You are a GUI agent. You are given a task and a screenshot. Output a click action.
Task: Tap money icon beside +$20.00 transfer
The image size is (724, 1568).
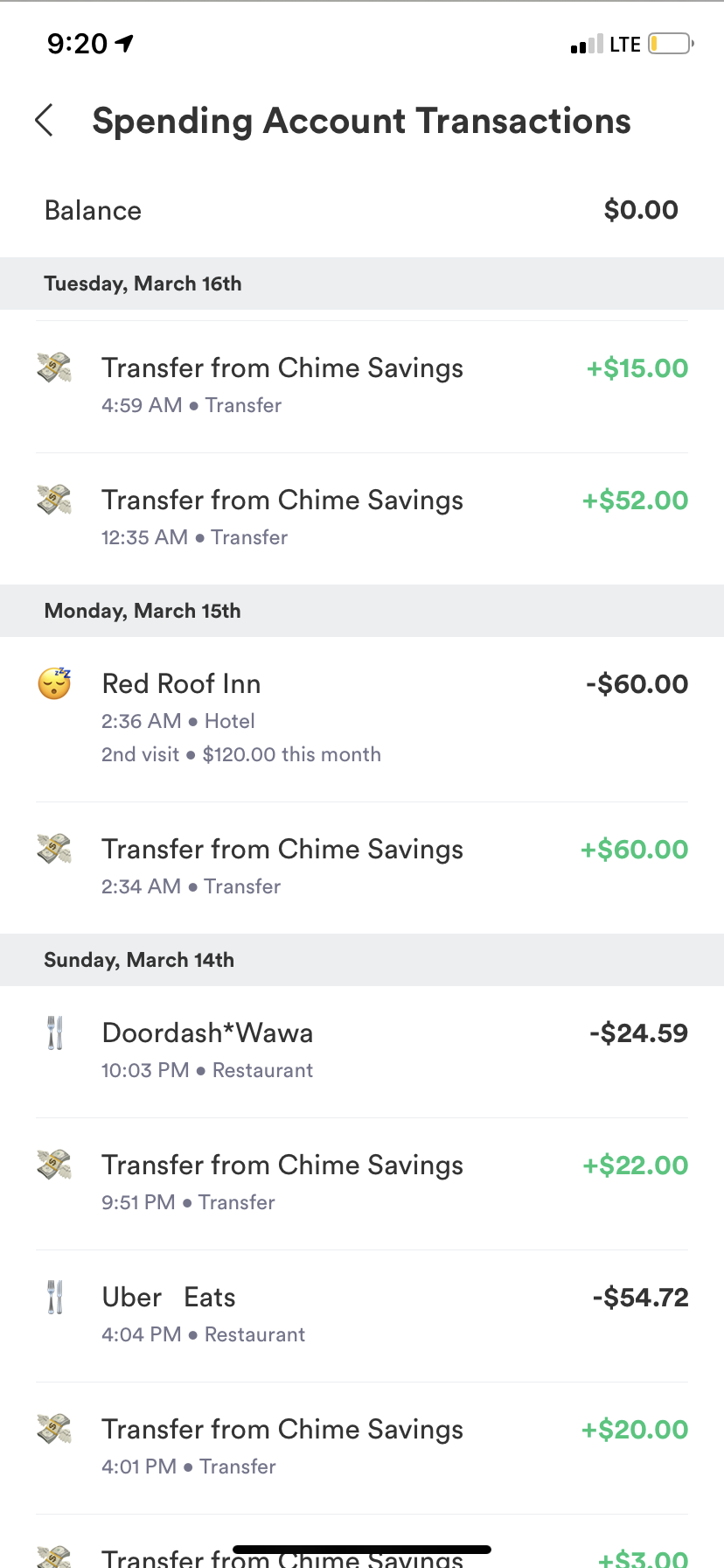[x=54, y=1429]
